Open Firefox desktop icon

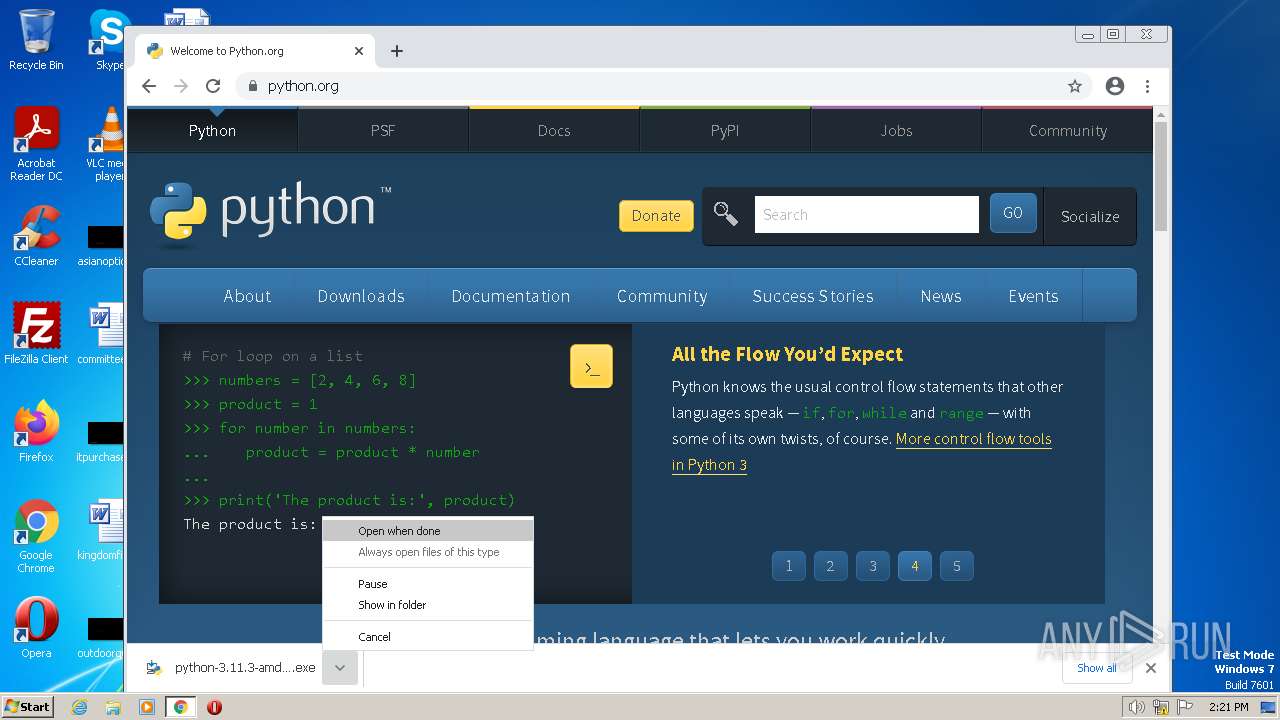[36, 431]
